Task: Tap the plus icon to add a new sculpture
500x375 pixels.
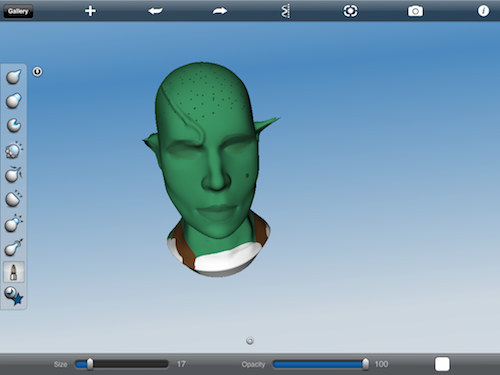Action: [90, 11]
